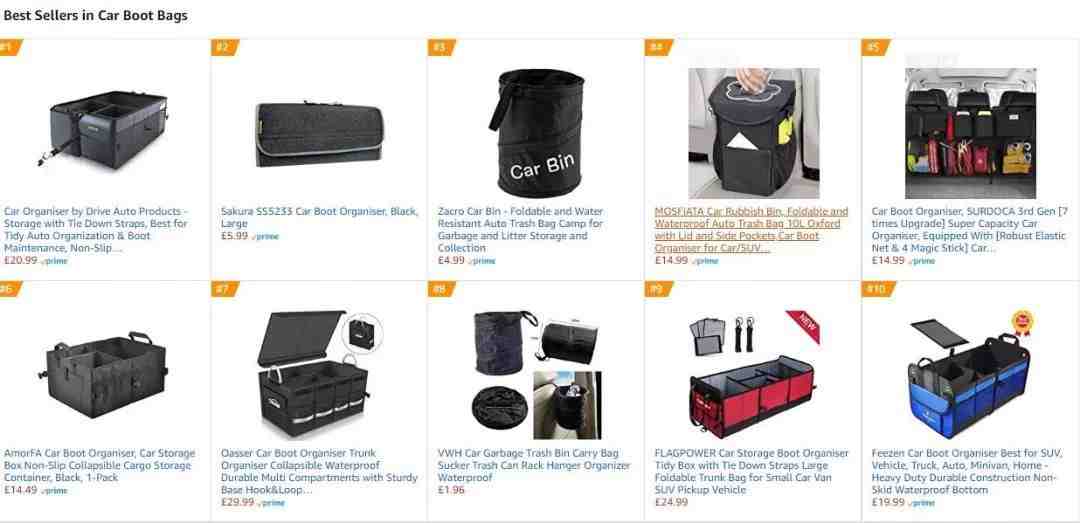View the red FLAGPOWER storage organiser image
Image resolution: width=1080 pixels, height=523 pixels.
point(754,375)
